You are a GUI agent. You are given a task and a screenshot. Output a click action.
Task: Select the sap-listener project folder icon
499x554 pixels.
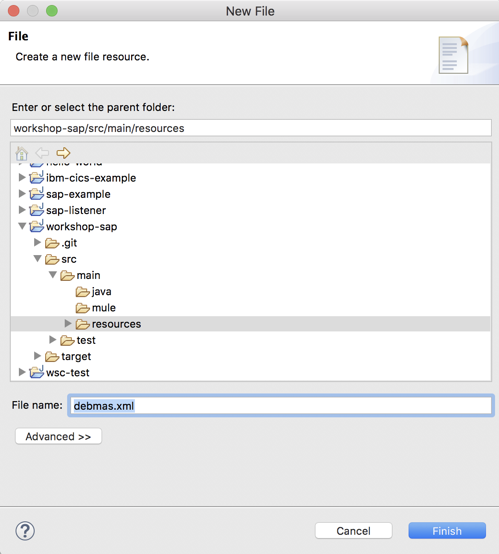coord(36,210)
